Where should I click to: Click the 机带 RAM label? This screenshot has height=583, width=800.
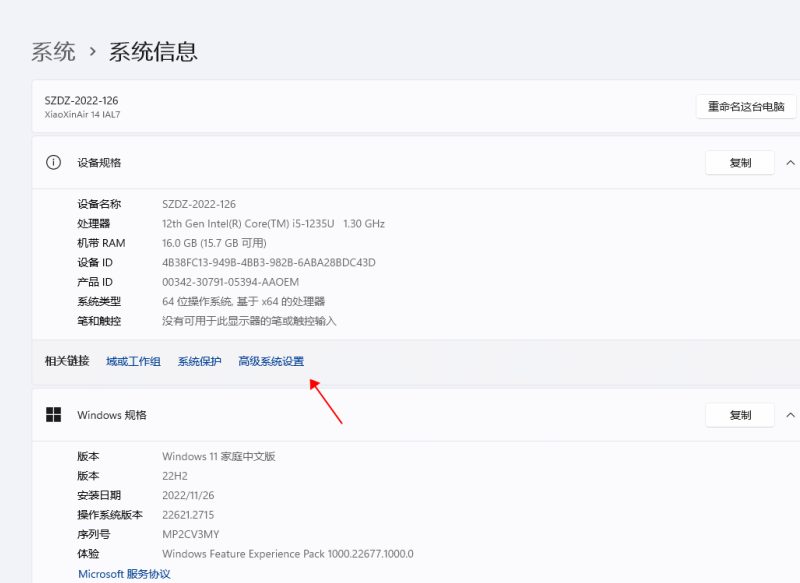point(101,243)
